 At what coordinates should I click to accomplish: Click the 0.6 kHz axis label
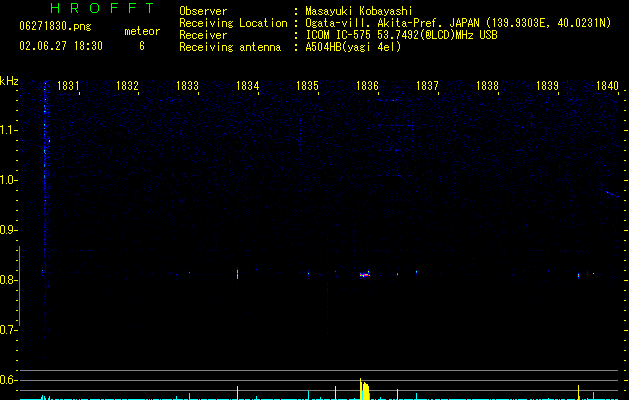pyautogui.click(x=8, y=380)
